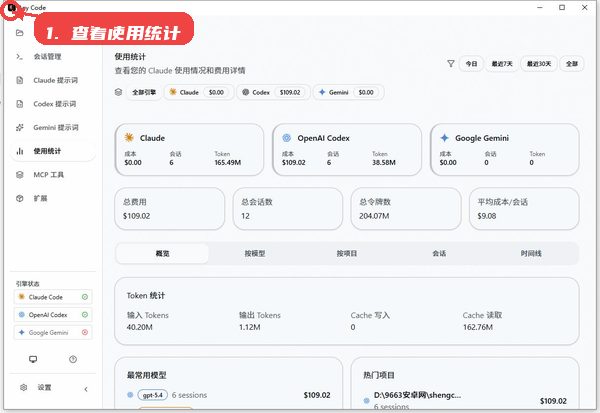Viewport: 600px width, 413px height.
Task: Open Claude 提示词 page
Action: (x=55, y=80)
